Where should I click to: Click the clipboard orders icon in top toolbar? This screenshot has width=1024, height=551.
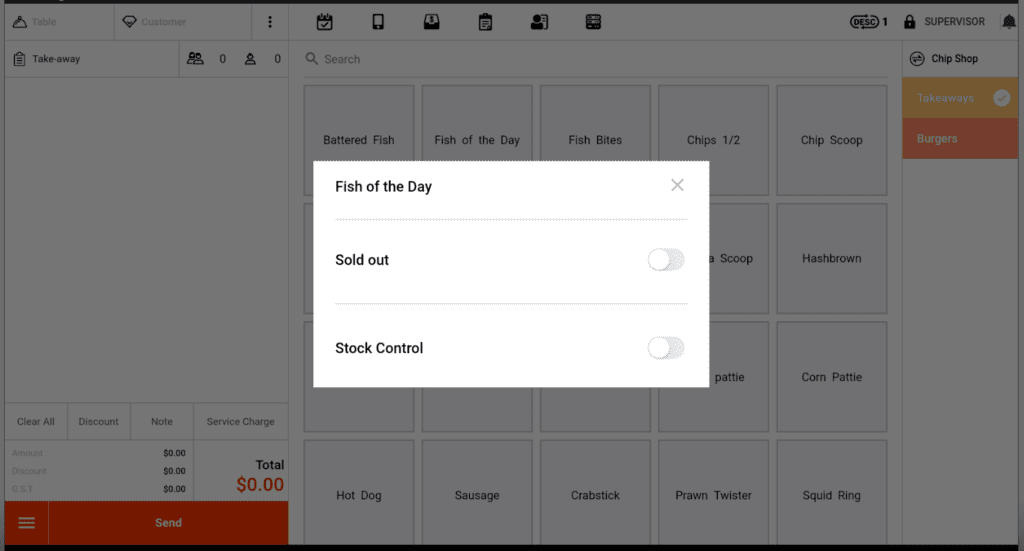click(x=485, y=22)
